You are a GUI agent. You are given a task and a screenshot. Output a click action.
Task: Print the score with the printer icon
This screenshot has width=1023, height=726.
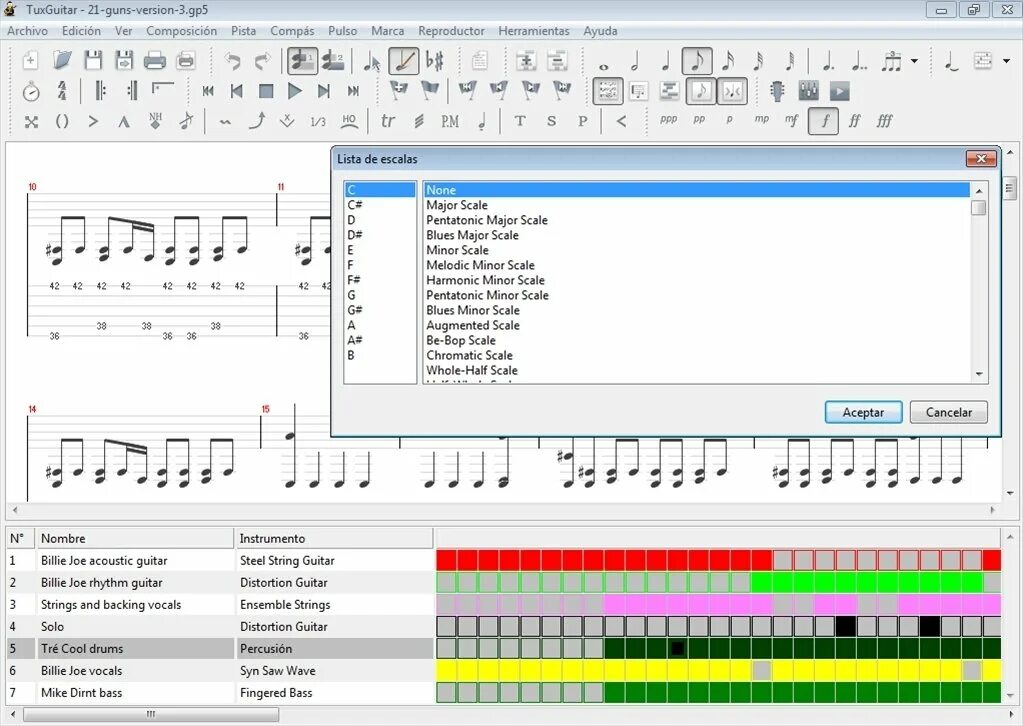(x=155, y=61)
